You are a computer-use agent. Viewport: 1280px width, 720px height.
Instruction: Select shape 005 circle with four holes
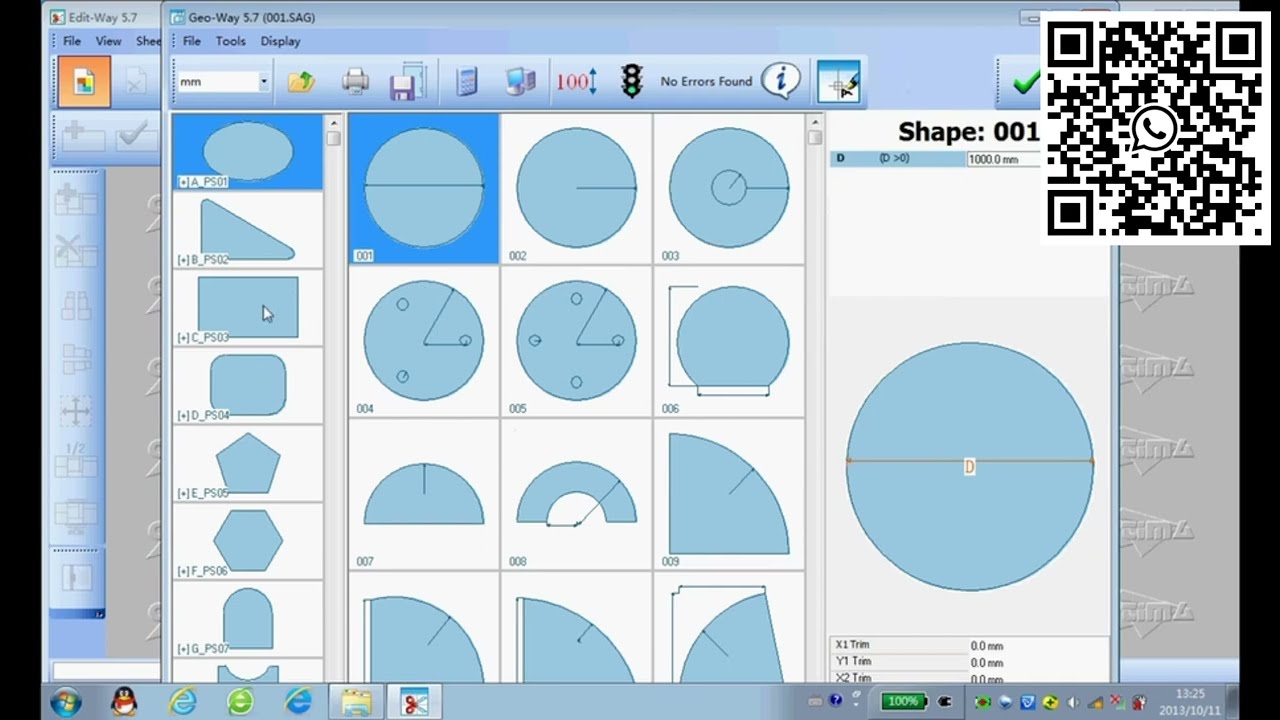576,342
